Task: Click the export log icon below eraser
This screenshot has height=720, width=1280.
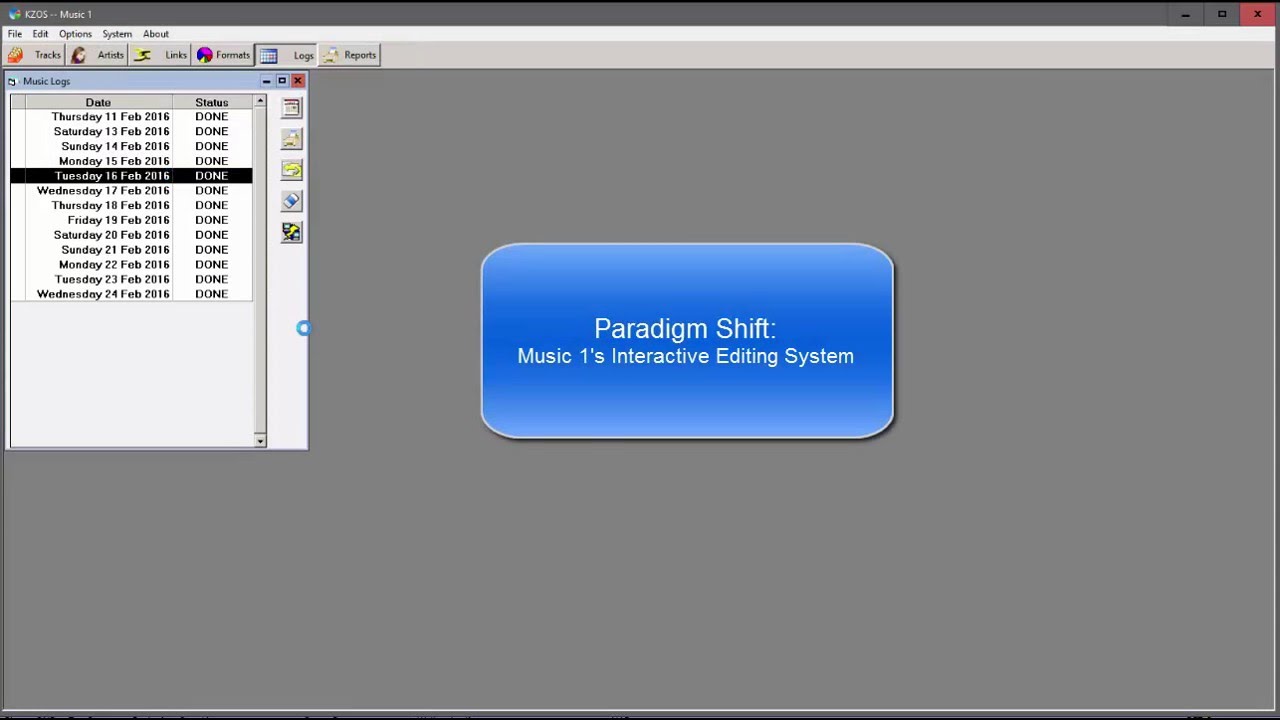Action: tap(291, 232)
